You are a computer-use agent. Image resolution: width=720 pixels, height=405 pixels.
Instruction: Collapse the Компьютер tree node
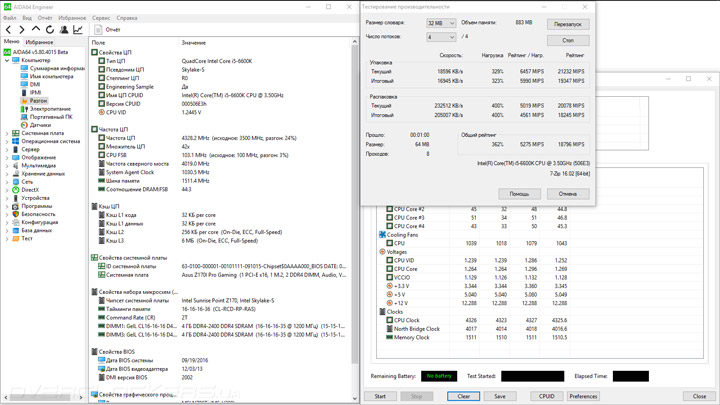pos(7,60)
